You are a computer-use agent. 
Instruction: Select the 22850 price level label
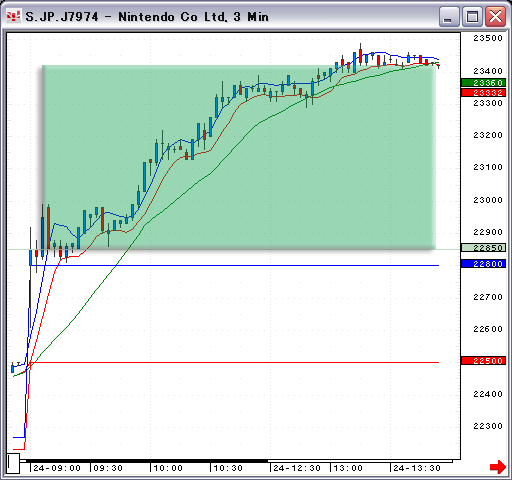[x=483, y=248]
